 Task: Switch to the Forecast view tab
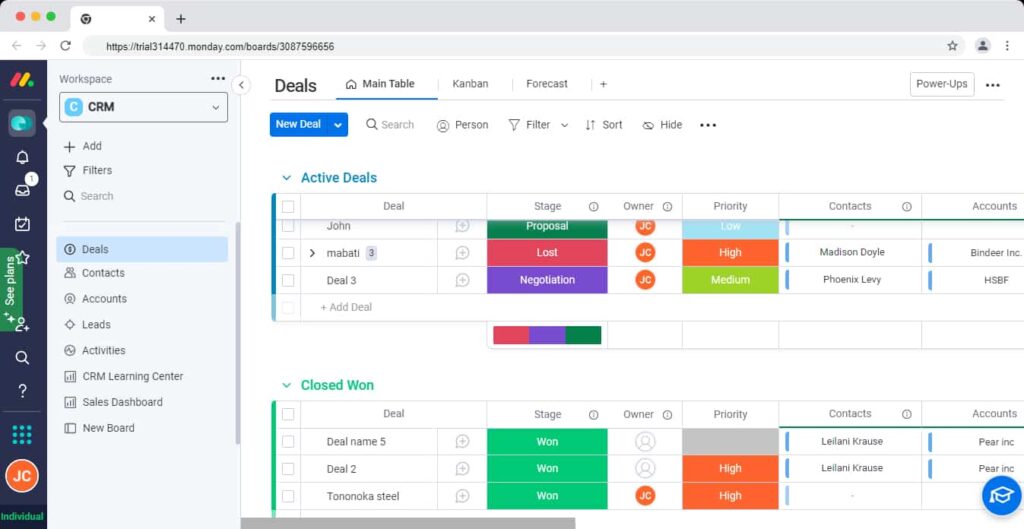pyautogui.click(x=546, y=84)
